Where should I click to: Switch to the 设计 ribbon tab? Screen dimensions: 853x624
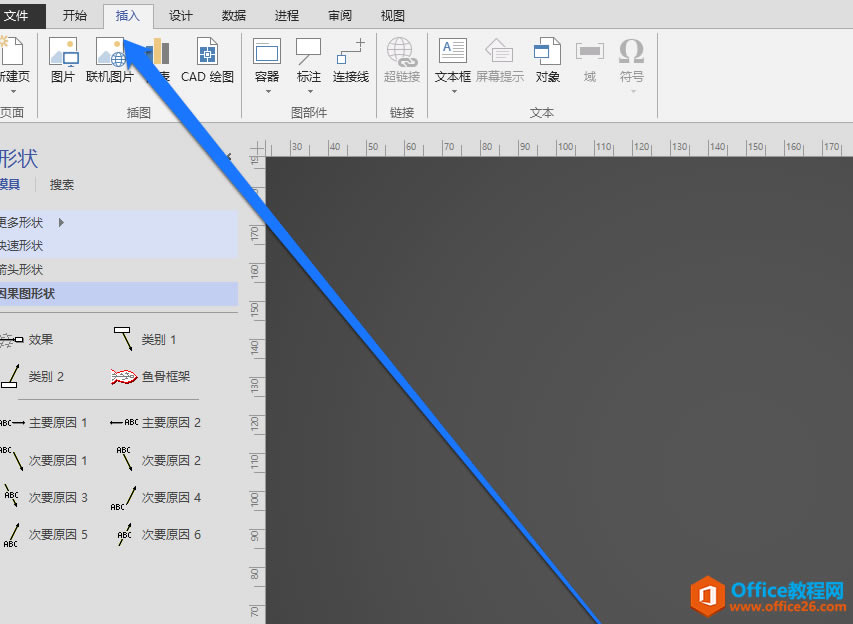pyautogui.click(x=181, y=16)
